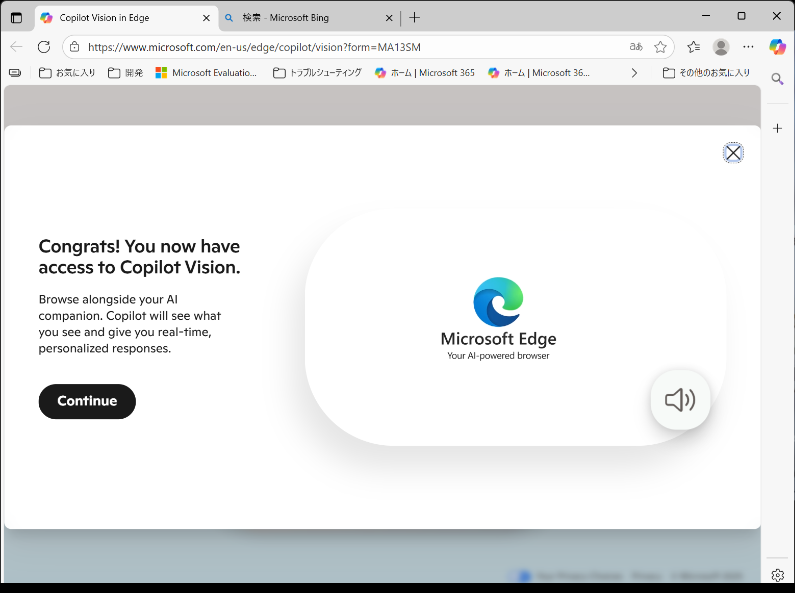Open the translate page icon

click(636, 47)
